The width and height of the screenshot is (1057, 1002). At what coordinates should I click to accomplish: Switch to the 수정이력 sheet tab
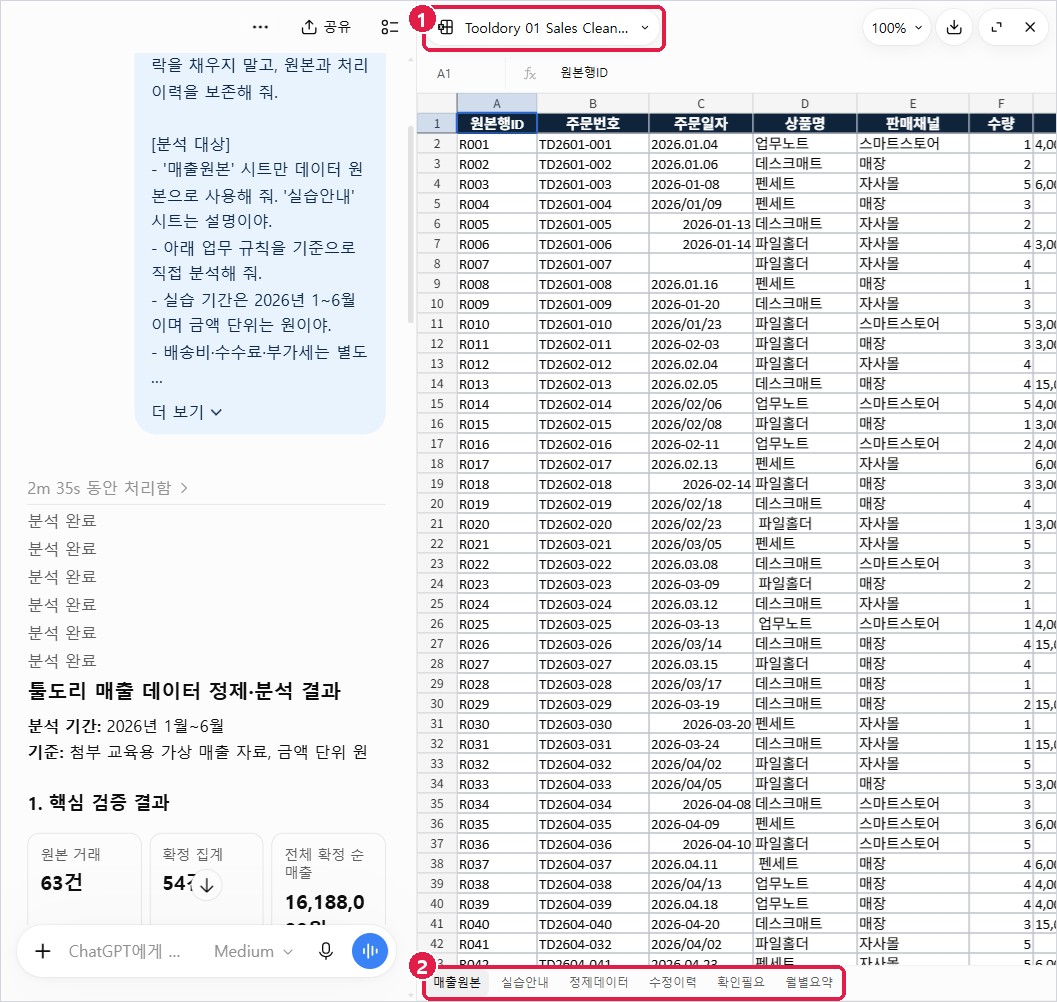[x=672, y=982]
